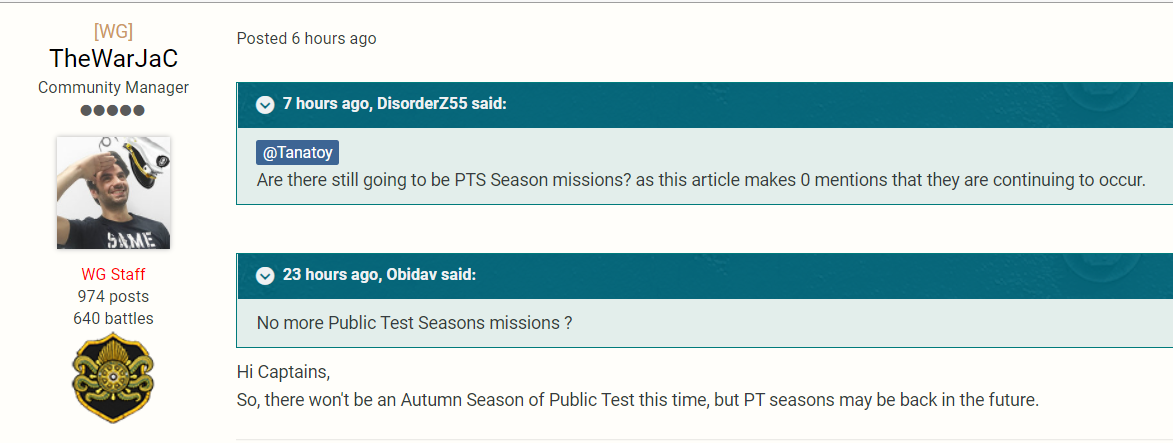Open TheWarJaC profile name link
This screenshot has width=1173, height=443.
pyautogui.click(x=114, y=58)
